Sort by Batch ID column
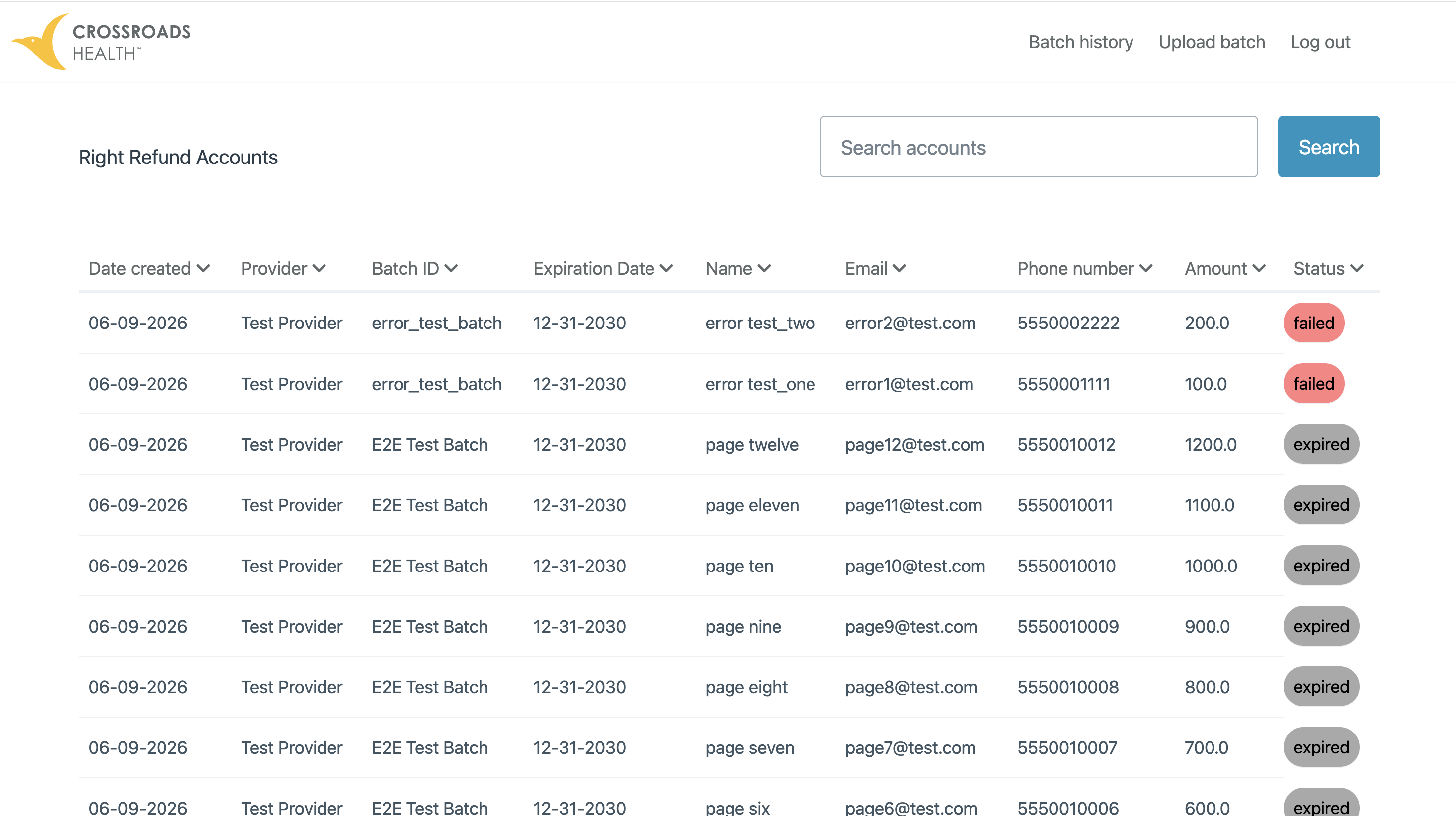This screenshot has width=1456, height=816. 414,268
